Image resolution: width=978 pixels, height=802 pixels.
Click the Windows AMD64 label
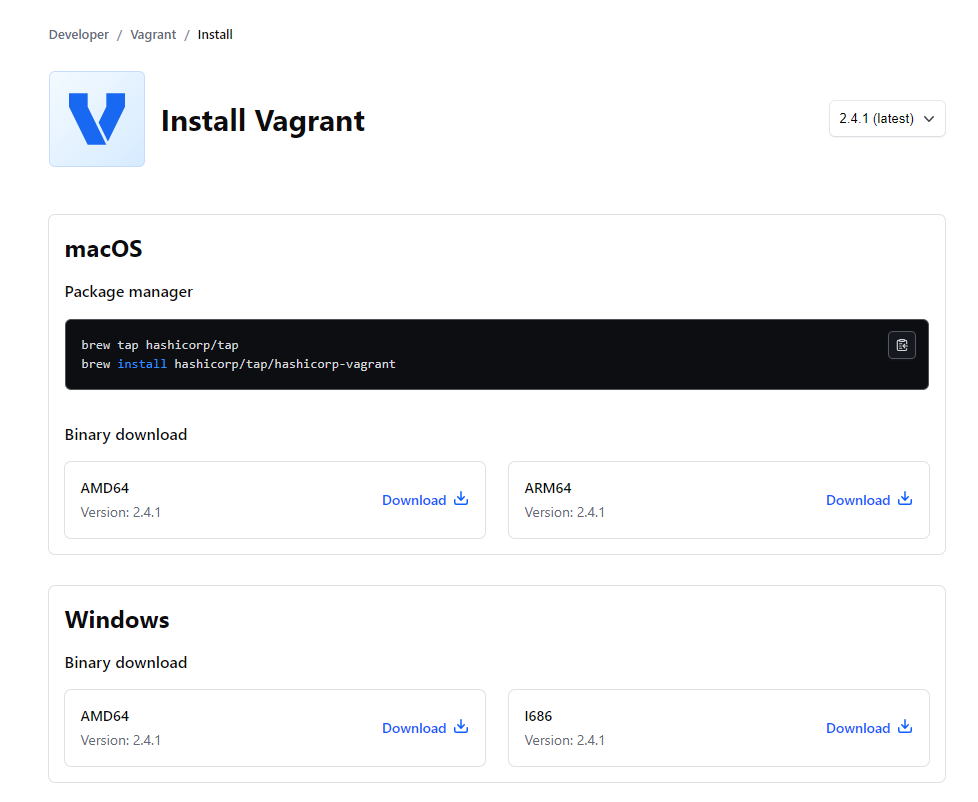pyautogui.click(x=105, y=717)
